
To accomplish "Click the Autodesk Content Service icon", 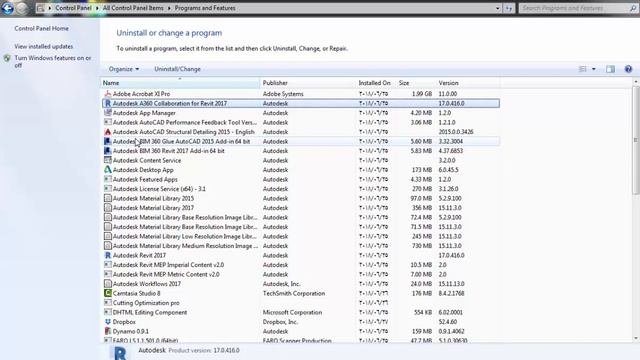I will [x=108, y=160].
